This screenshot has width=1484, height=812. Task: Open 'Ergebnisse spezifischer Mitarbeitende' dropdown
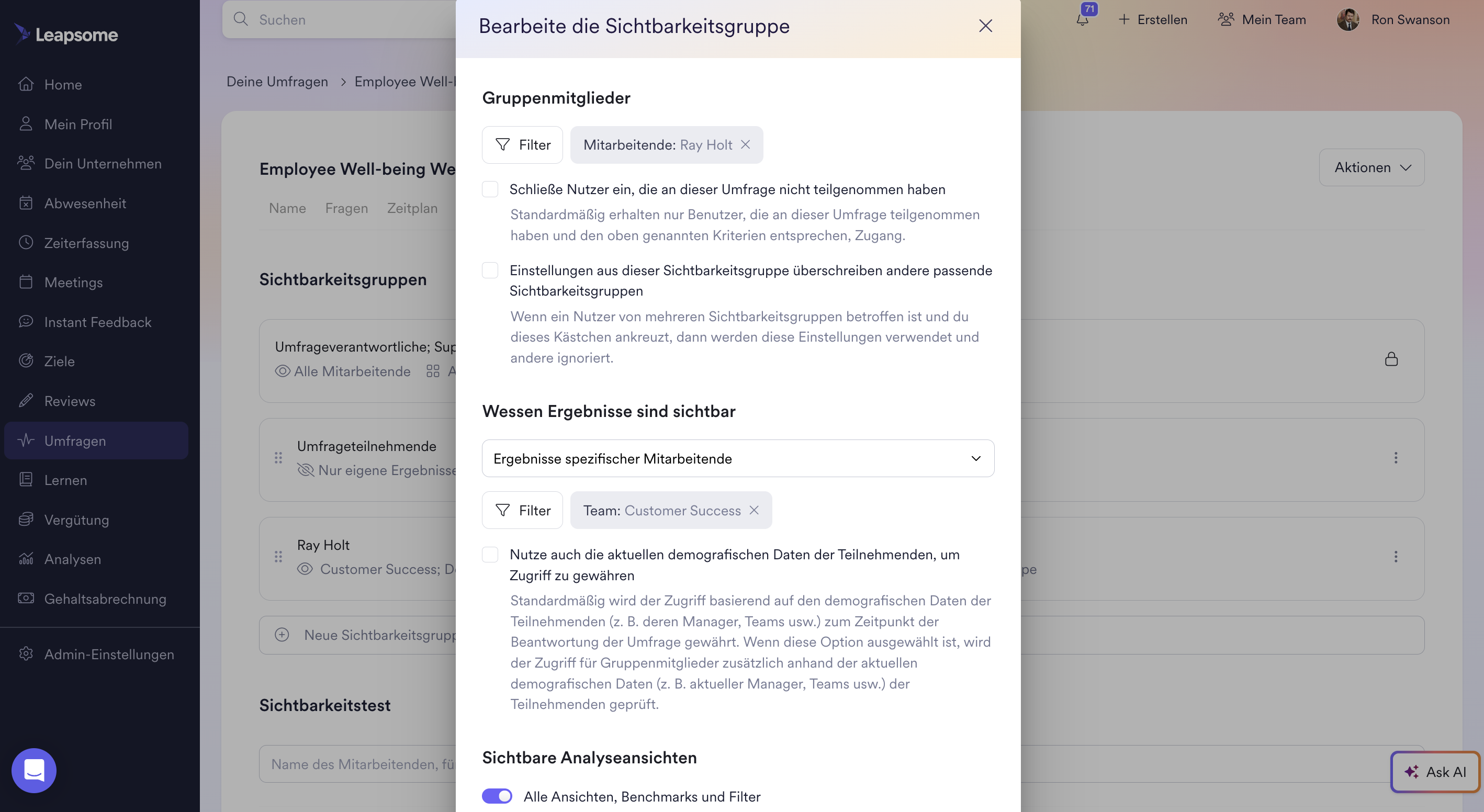[738, 458]
